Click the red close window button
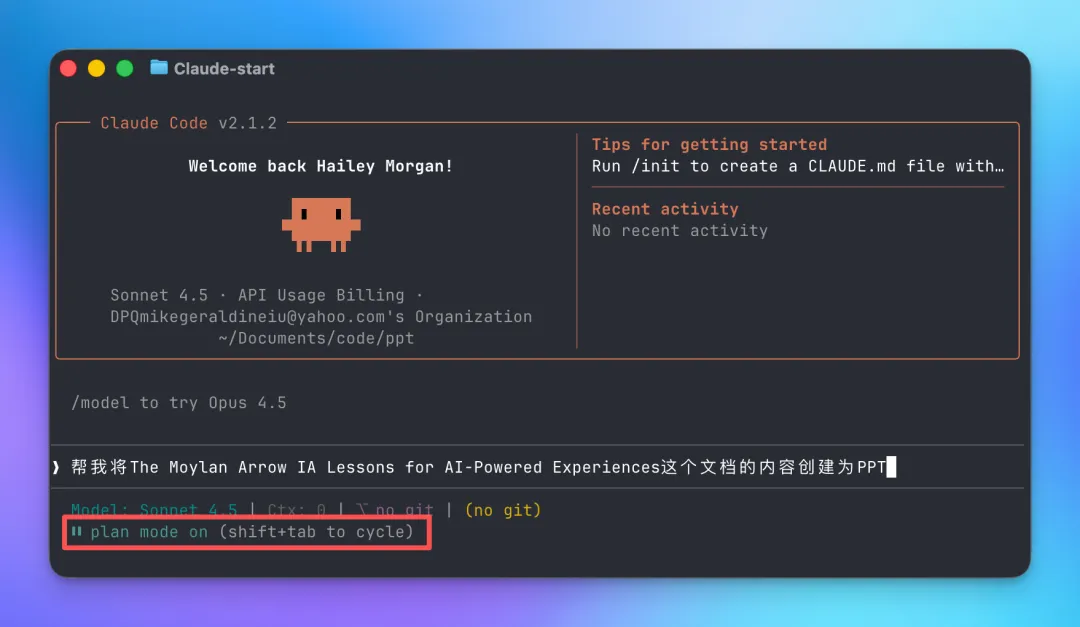This screenshot has width=1080, height=627. pos(68,68)
